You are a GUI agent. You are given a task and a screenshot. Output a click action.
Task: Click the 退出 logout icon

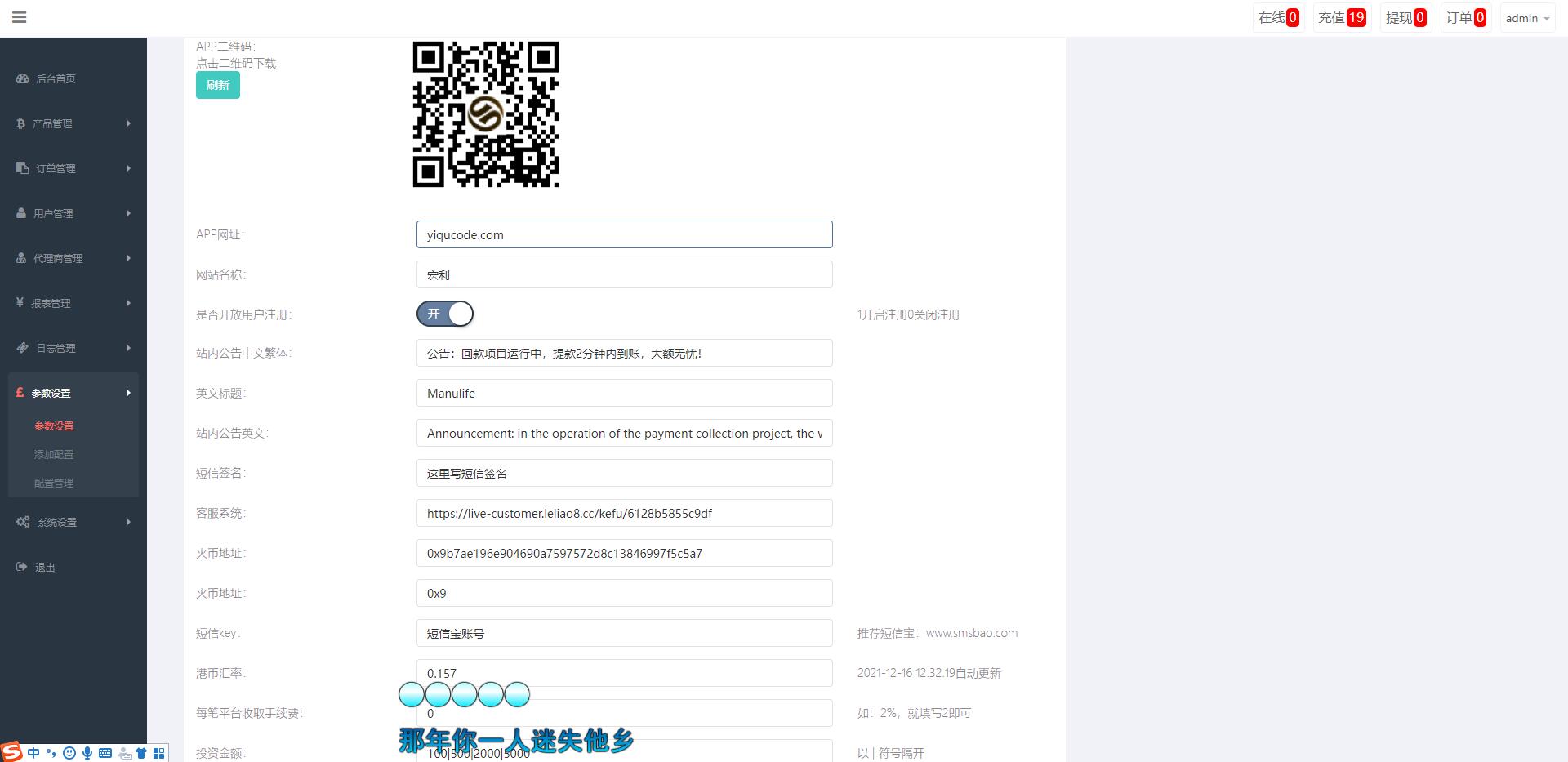pyautogui.click(x=22, y=567)
